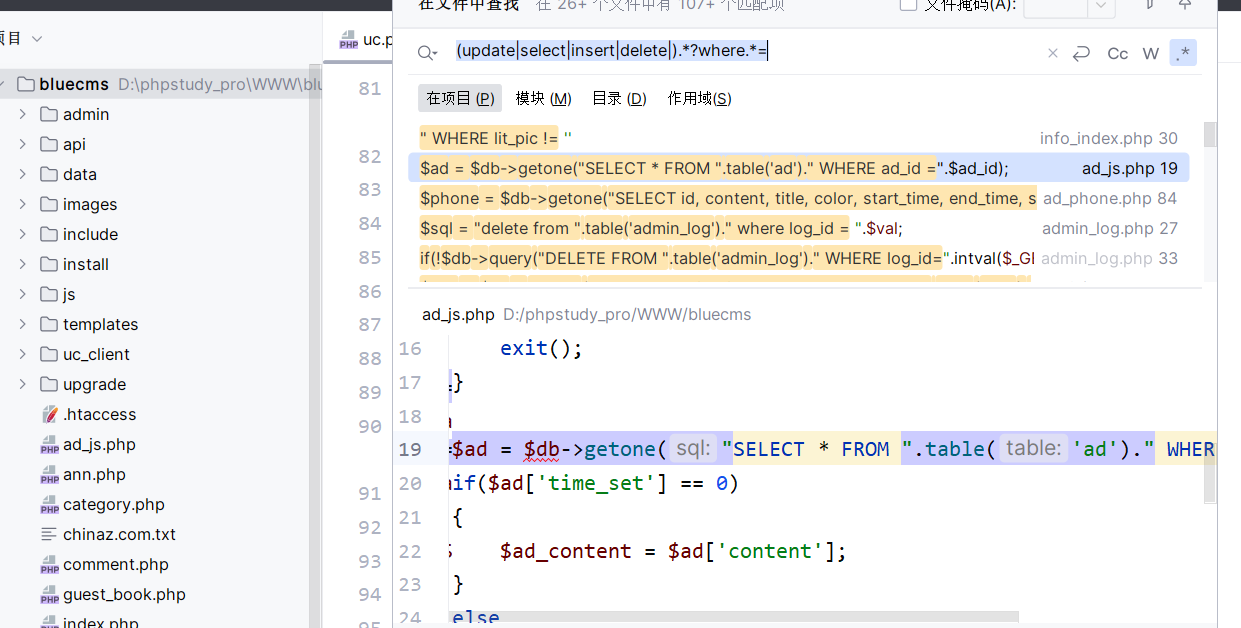Expand the templates folder

click(x=22, y=324)
